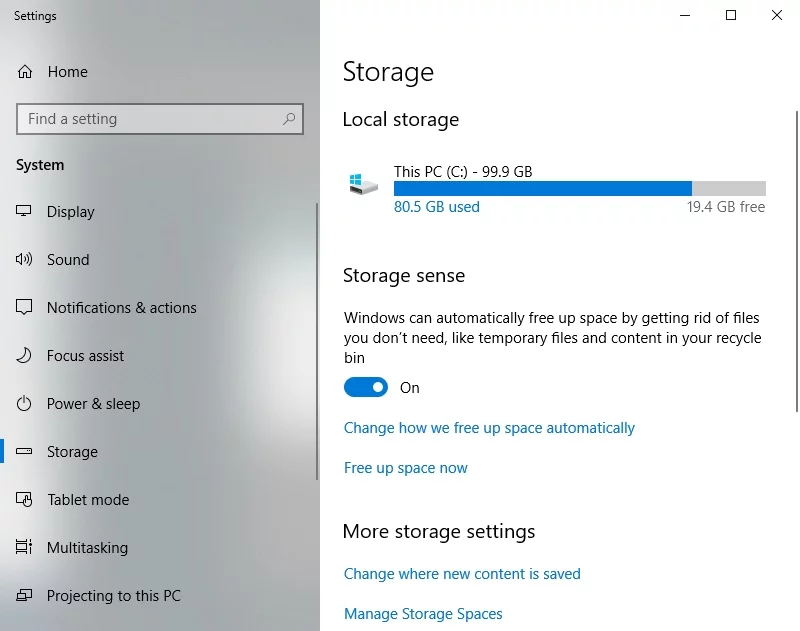Click the Focus assist moon icon
This screenshot has height=631, width=800.
(x=25, y=356)
